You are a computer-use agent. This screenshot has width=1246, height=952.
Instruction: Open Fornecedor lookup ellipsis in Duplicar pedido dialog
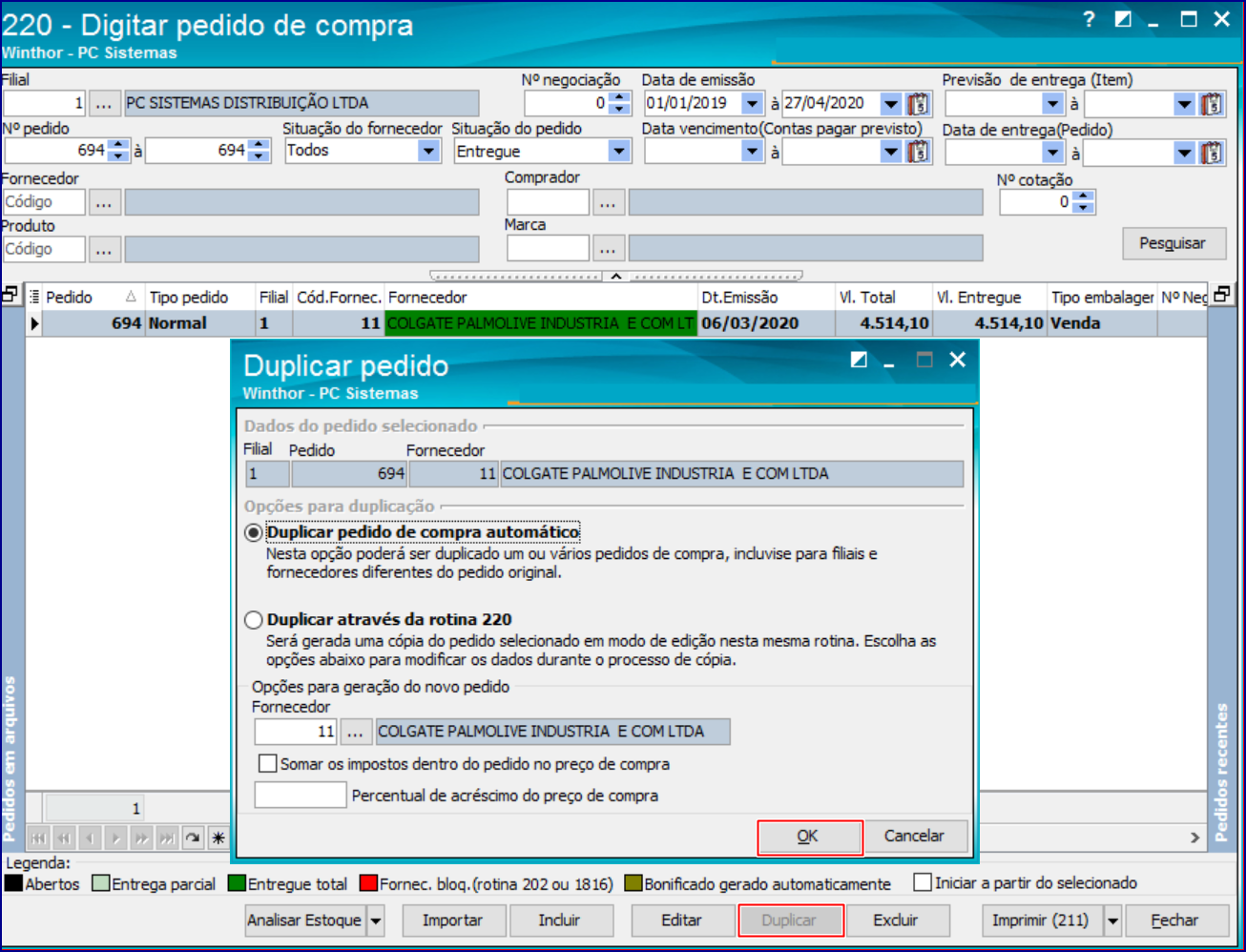click(355, 732)
